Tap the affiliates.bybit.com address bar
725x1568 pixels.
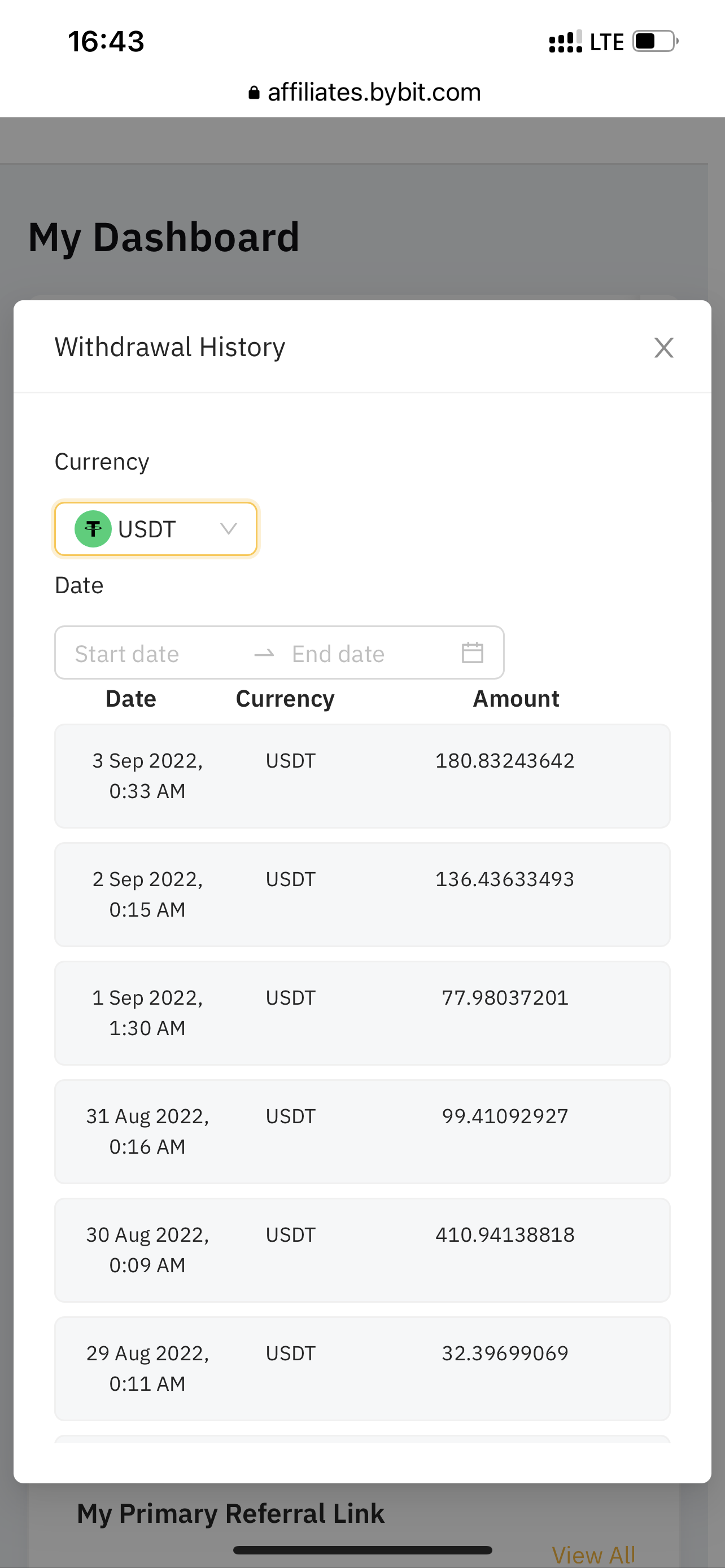click(373, 93)
